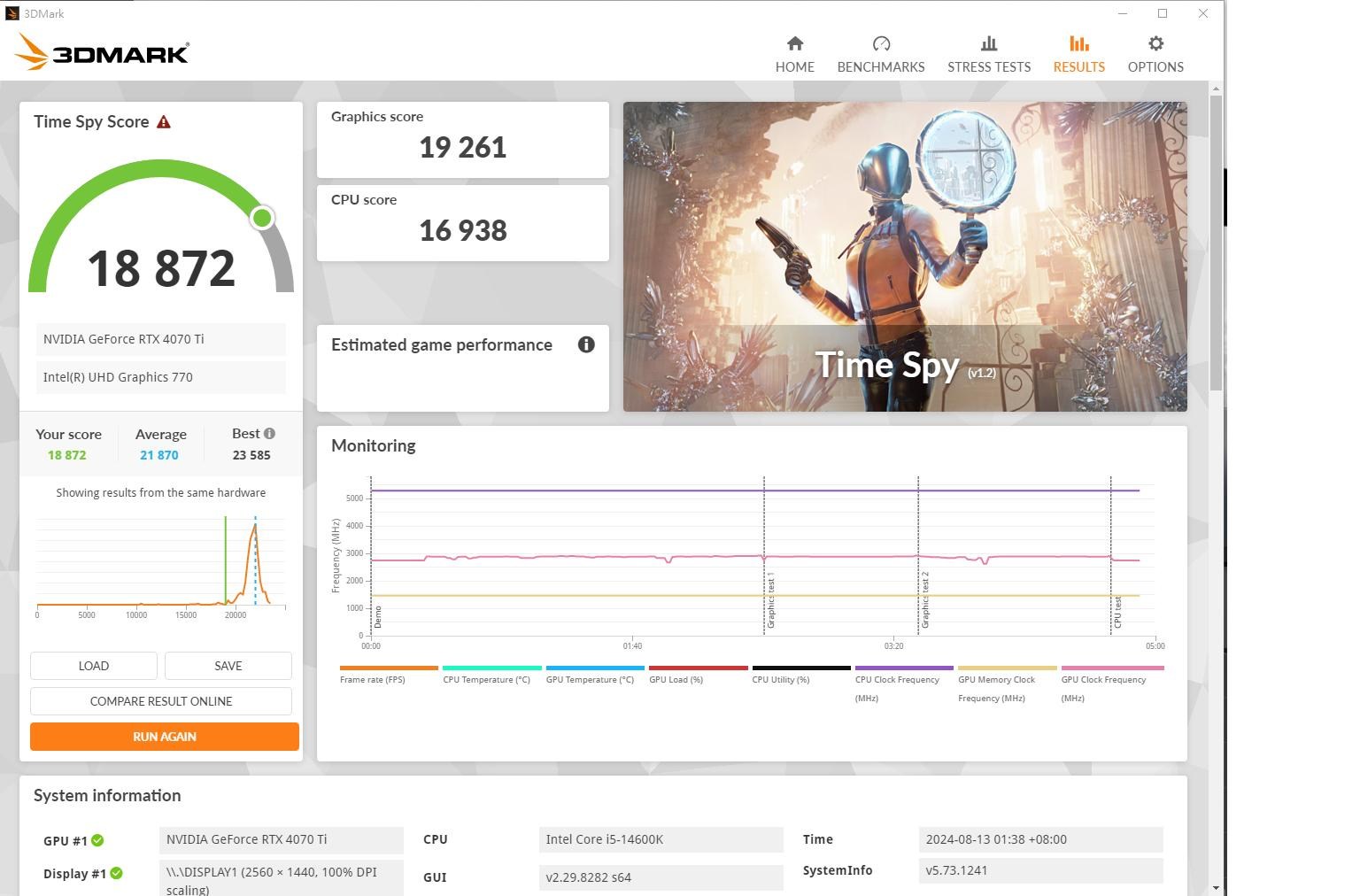Click the orange RUN AGAIN button

[x=164, y=737]
